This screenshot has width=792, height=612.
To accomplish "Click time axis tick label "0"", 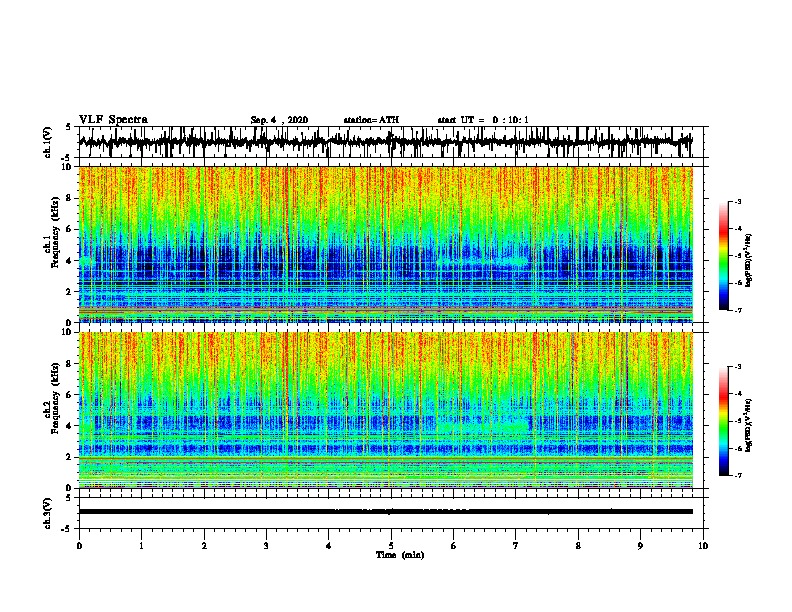I will click(x=79, y=546).
